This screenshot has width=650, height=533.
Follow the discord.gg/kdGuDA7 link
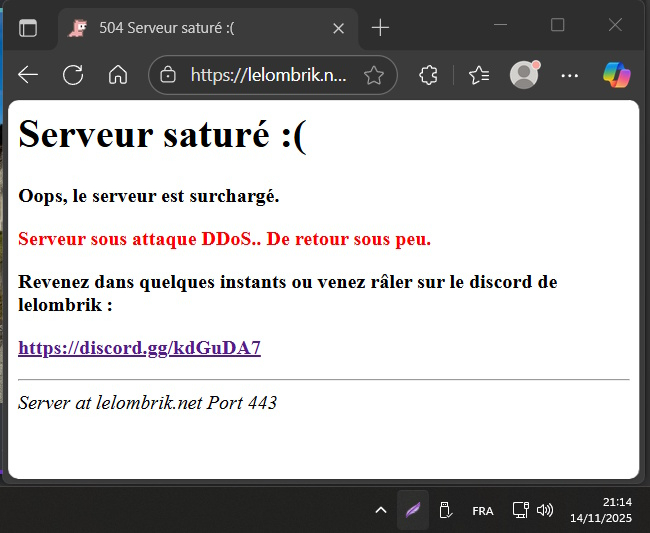click(139, 348)
